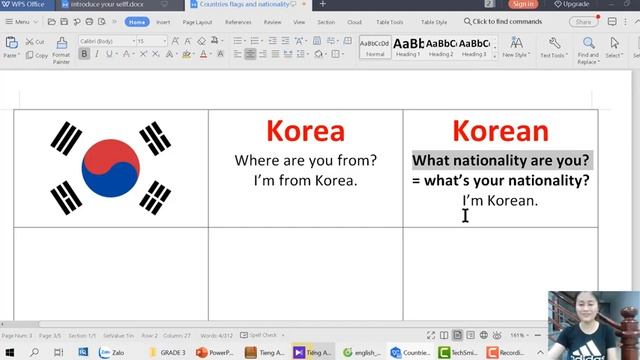
Task: Open the Review tab
Action: click(x=272, y=22)
